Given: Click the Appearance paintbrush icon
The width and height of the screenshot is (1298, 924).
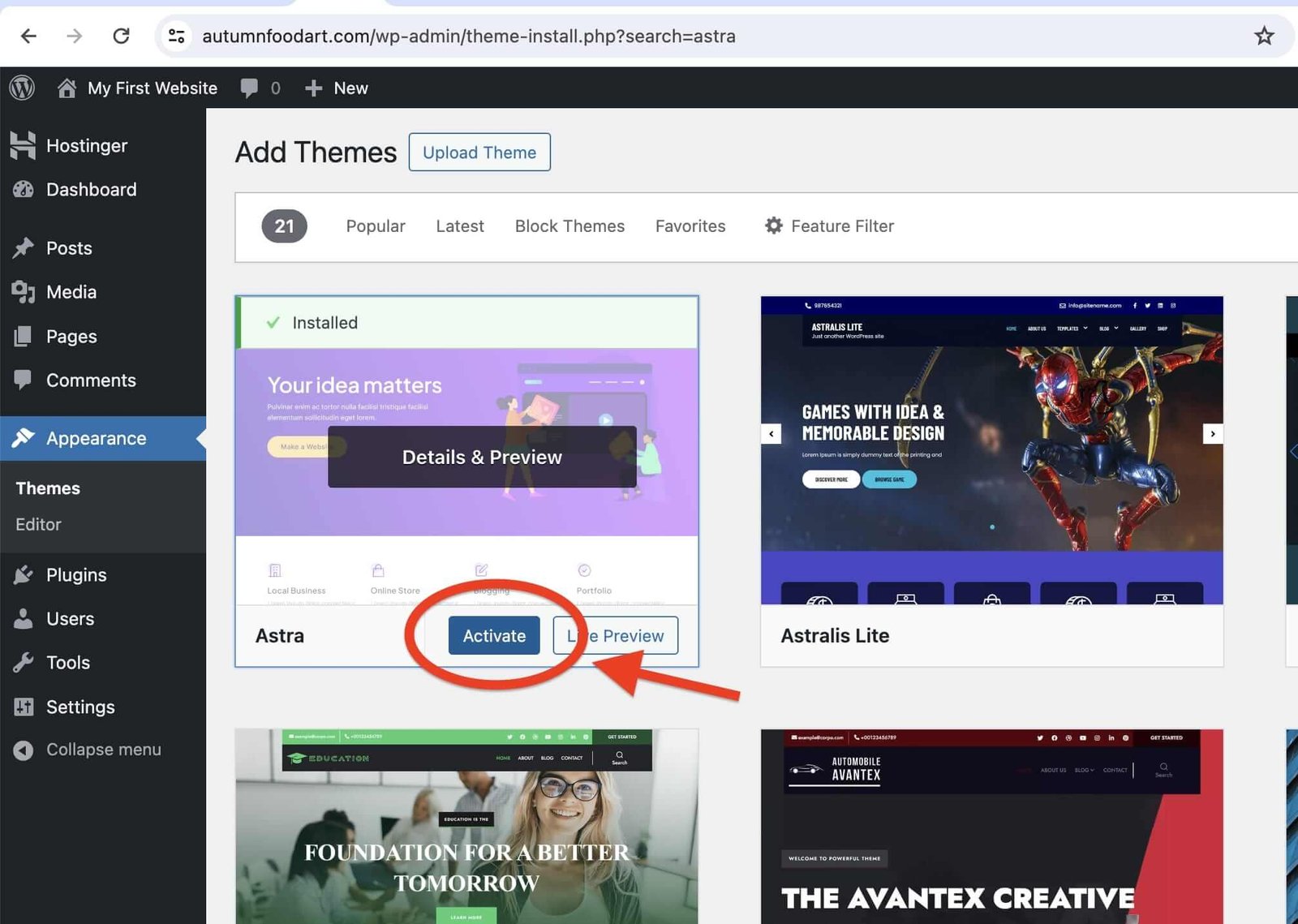Looking at the screenshot, I should click(24, 438).
